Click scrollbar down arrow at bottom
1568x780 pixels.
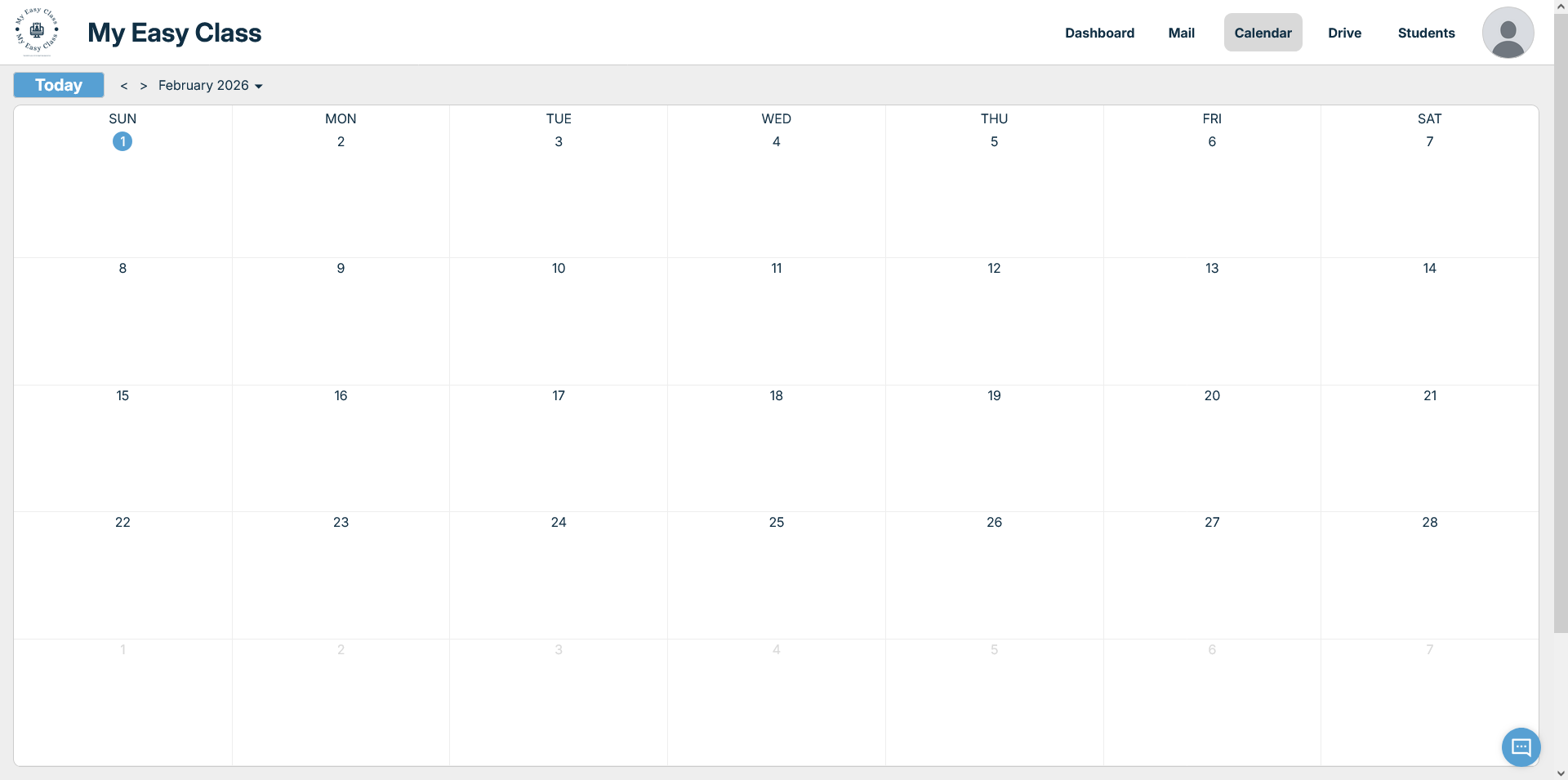1560,773
